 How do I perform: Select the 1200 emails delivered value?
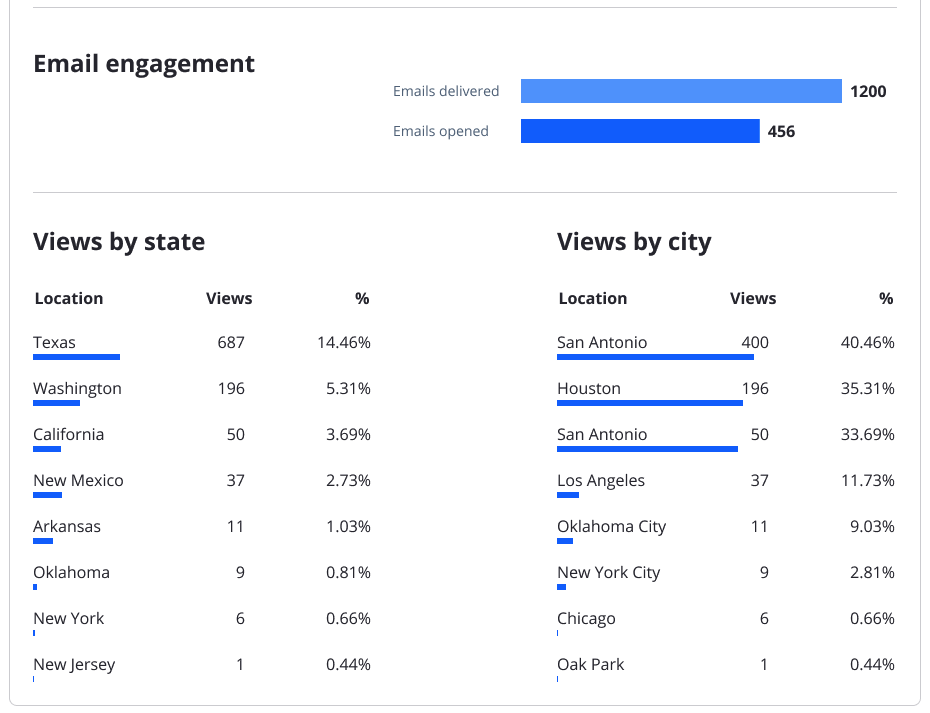click(867, 91)
